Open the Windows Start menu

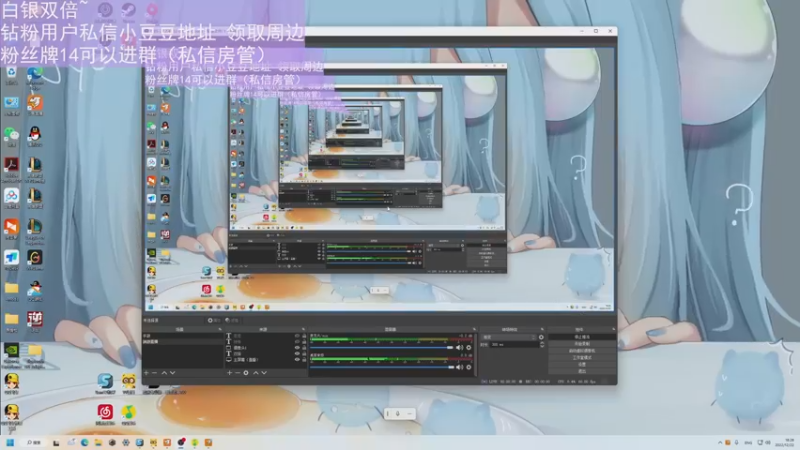(x=10, y=442)
